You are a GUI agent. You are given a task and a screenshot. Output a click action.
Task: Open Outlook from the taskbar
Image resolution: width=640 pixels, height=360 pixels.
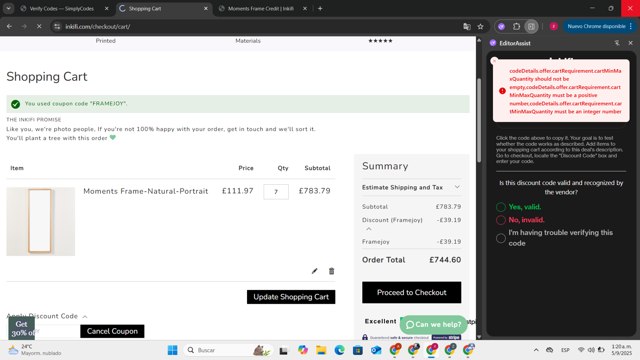(x=376, y=350)
